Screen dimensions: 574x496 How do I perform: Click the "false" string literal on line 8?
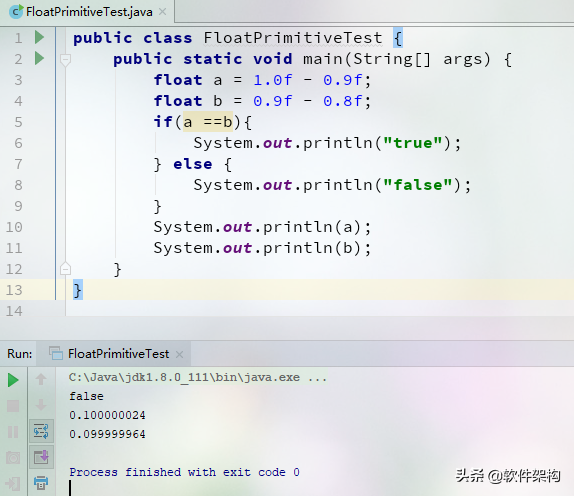(418, 185)
